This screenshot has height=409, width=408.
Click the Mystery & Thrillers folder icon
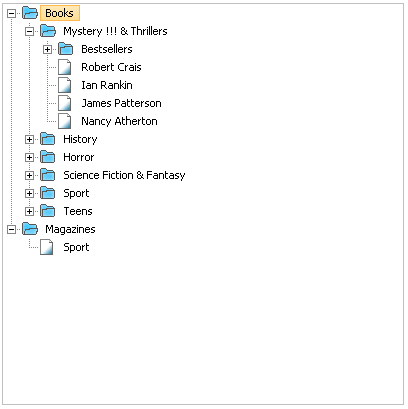coord(48,31)
